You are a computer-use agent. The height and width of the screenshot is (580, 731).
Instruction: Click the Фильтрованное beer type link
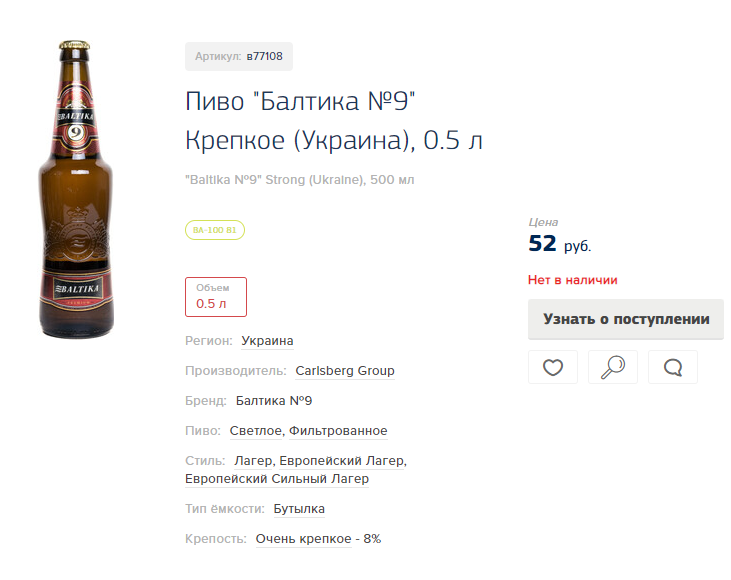point(338,431)
